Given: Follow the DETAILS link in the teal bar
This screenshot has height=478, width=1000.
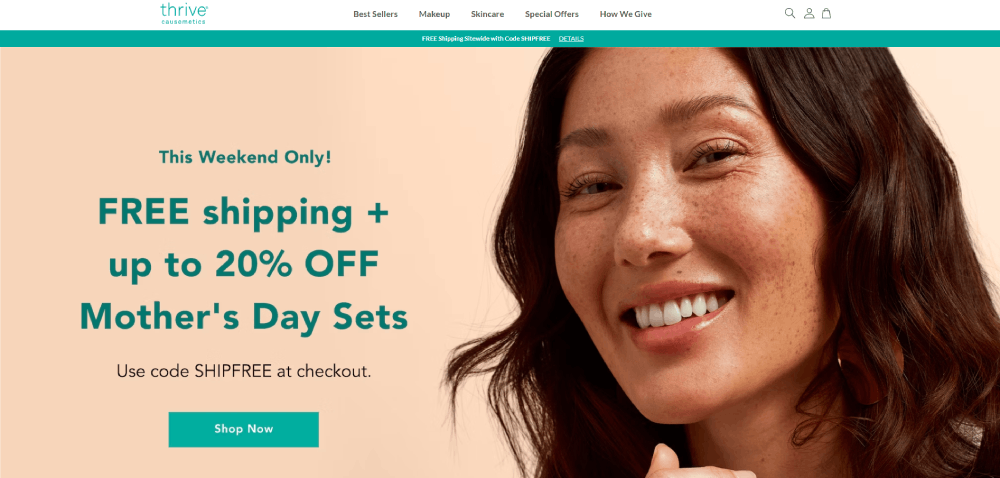Looking at the screenshot, I should click(x=571, y=39).
